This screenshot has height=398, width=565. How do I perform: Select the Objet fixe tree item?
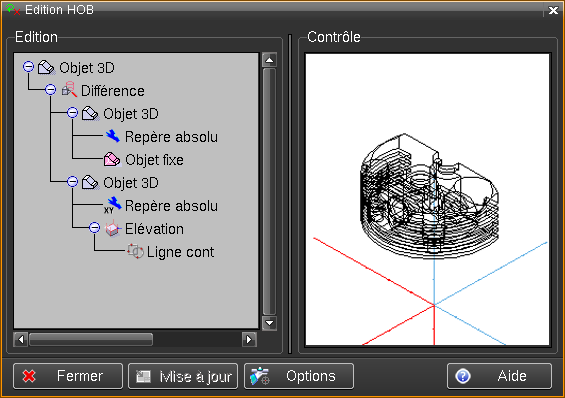click(154, 160)
